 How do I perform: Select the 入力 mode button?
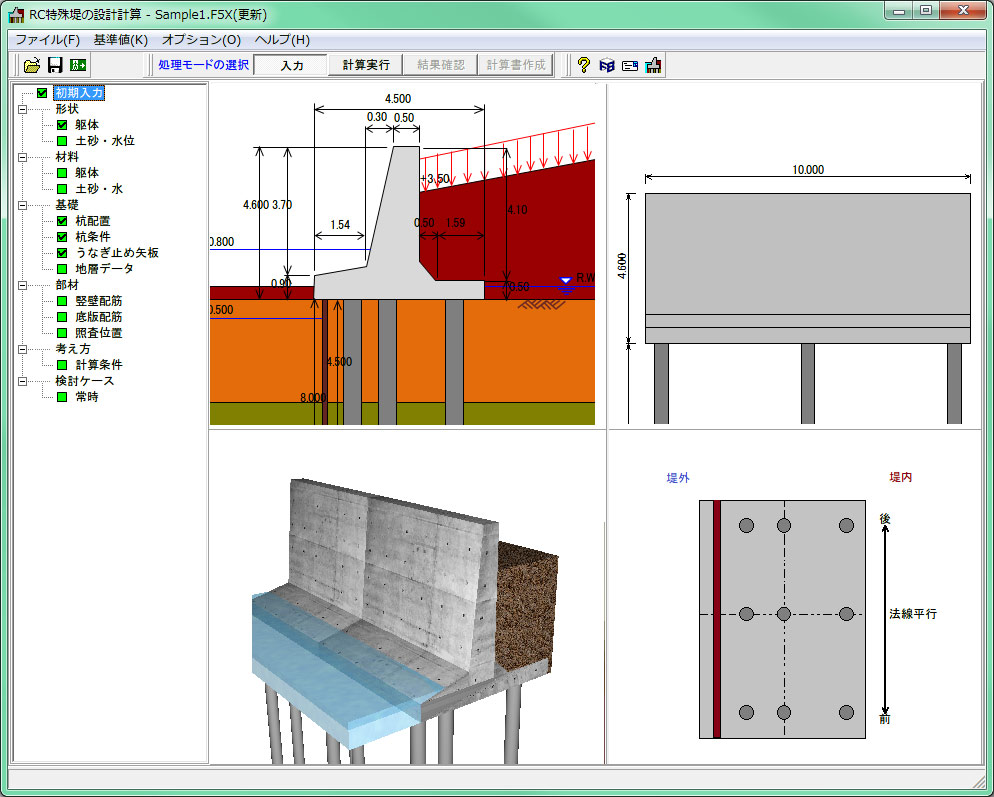tap(291, 65)
